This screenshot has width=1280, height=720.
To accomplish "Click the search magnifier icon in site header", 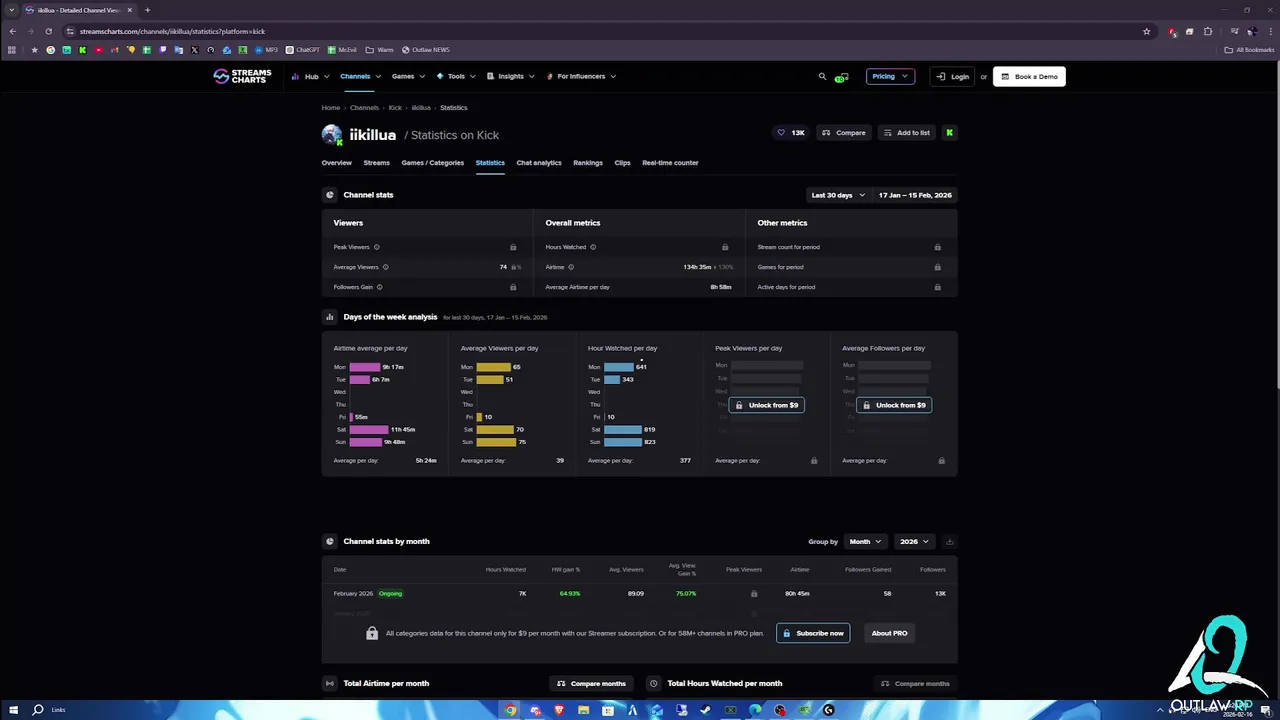I will coord(823,76).
